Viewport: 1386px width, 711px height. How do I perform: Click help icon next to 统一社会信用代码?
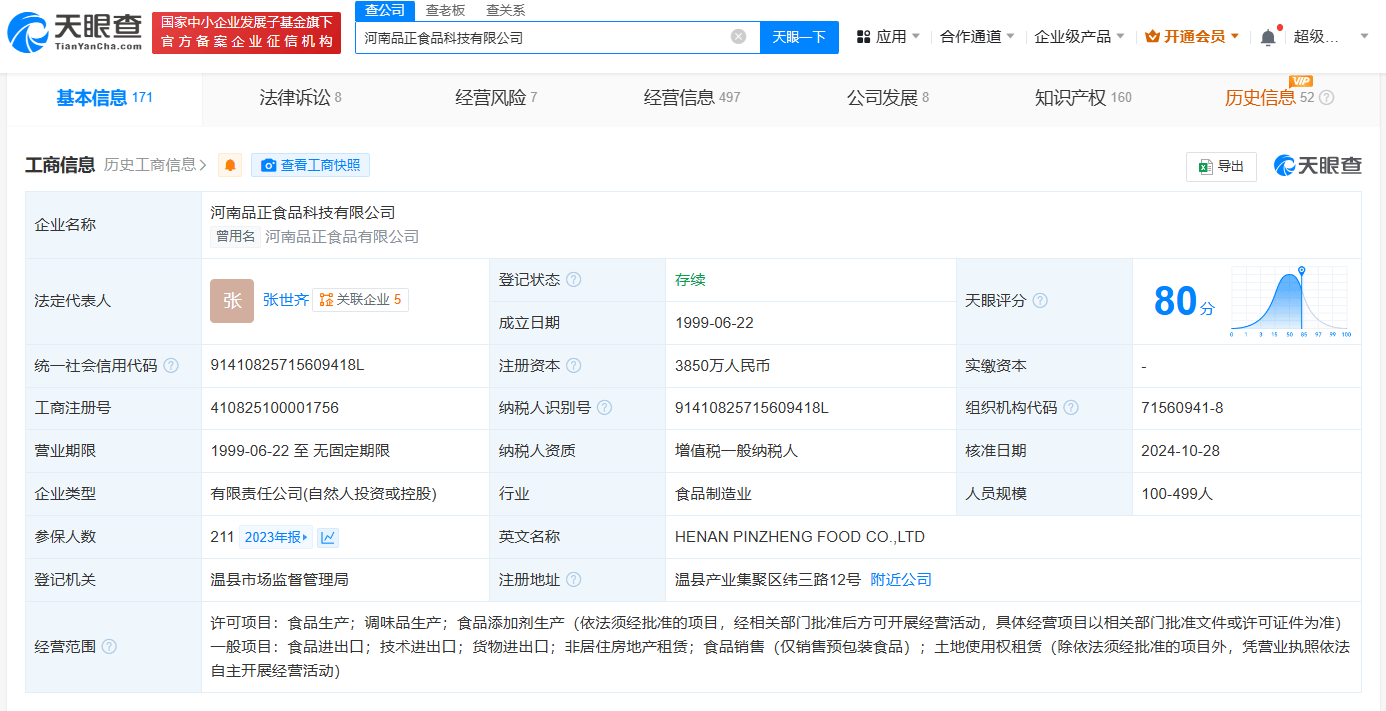point(171,366)
